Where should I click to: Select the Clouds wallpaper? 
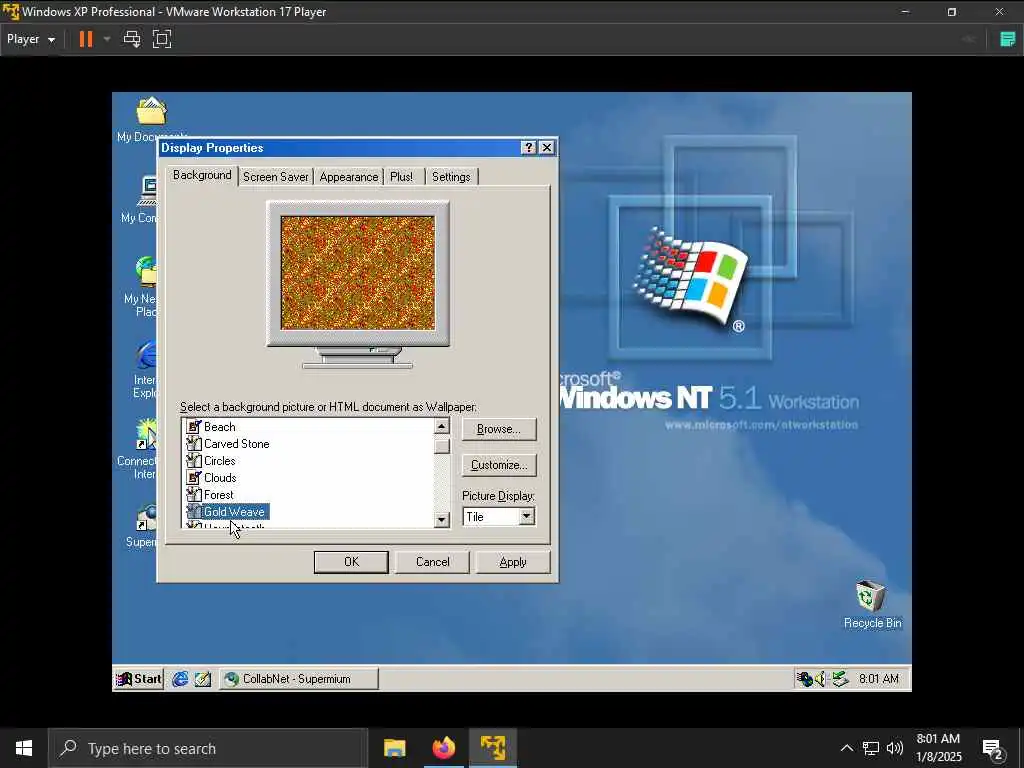click(220, 478)
